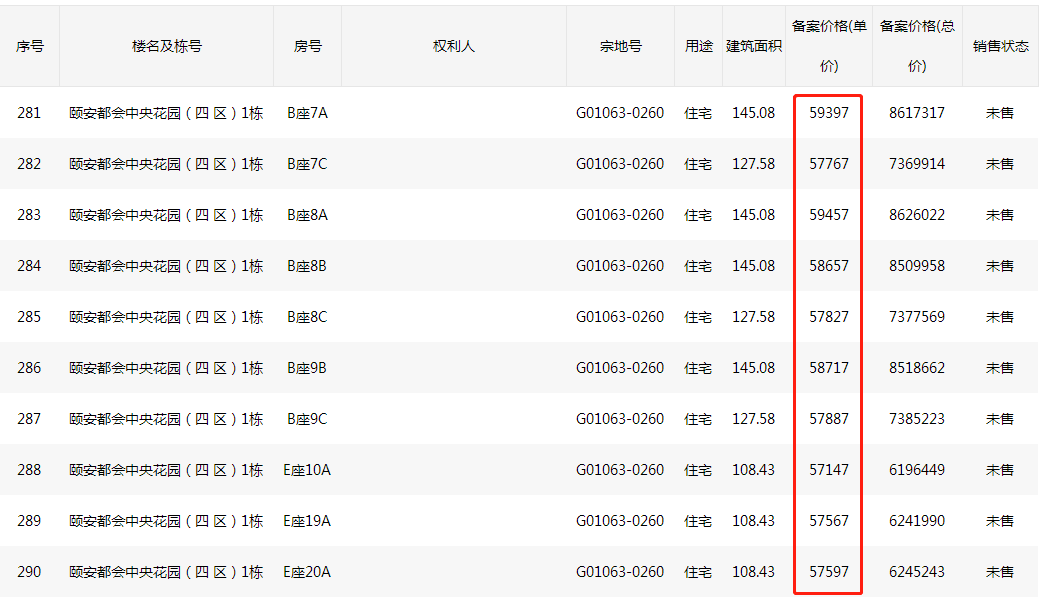Click total price 7377569
This screenshot has height=602, width=1048.
tap(917, 317)
